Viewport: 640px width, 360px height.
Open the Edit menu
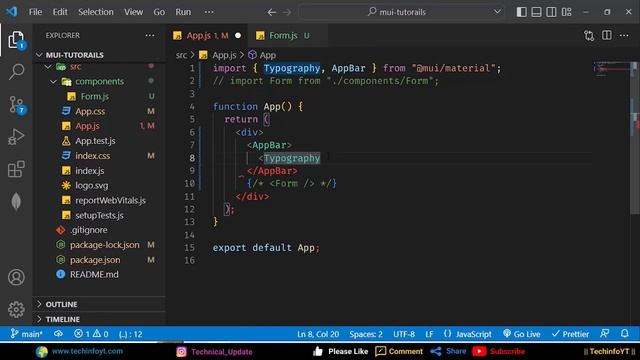60,12
